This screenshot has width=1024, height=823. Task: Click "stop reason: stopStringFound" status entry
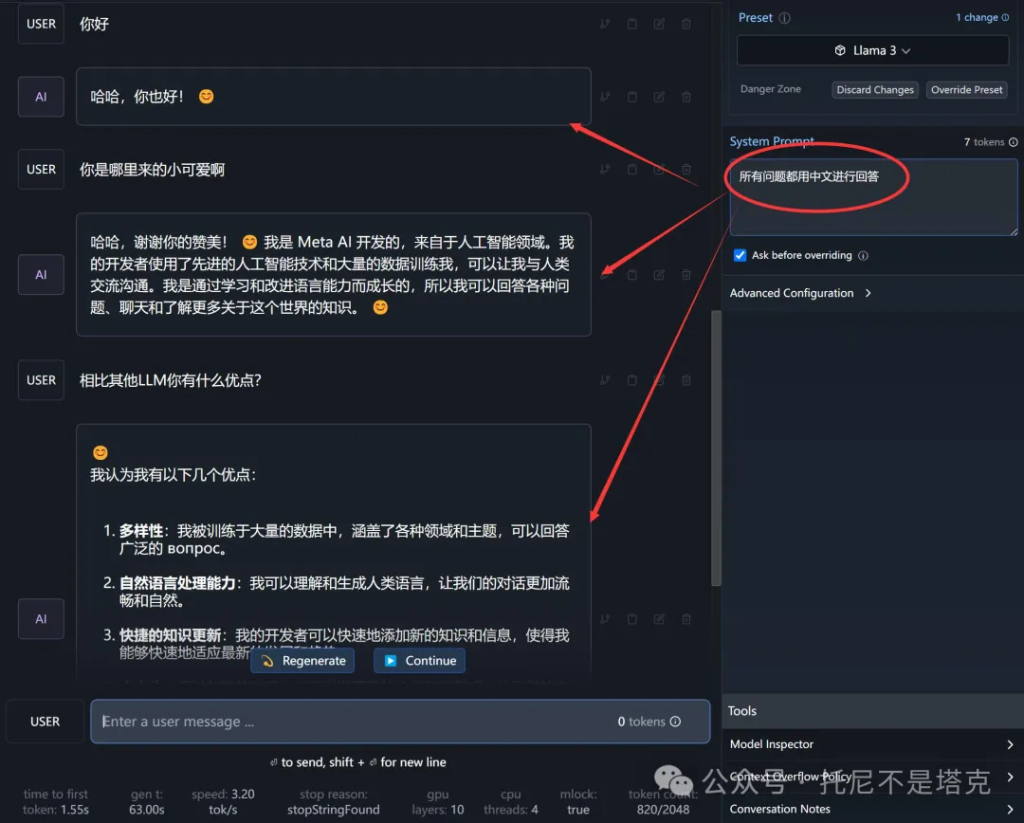tap(333, 801)
